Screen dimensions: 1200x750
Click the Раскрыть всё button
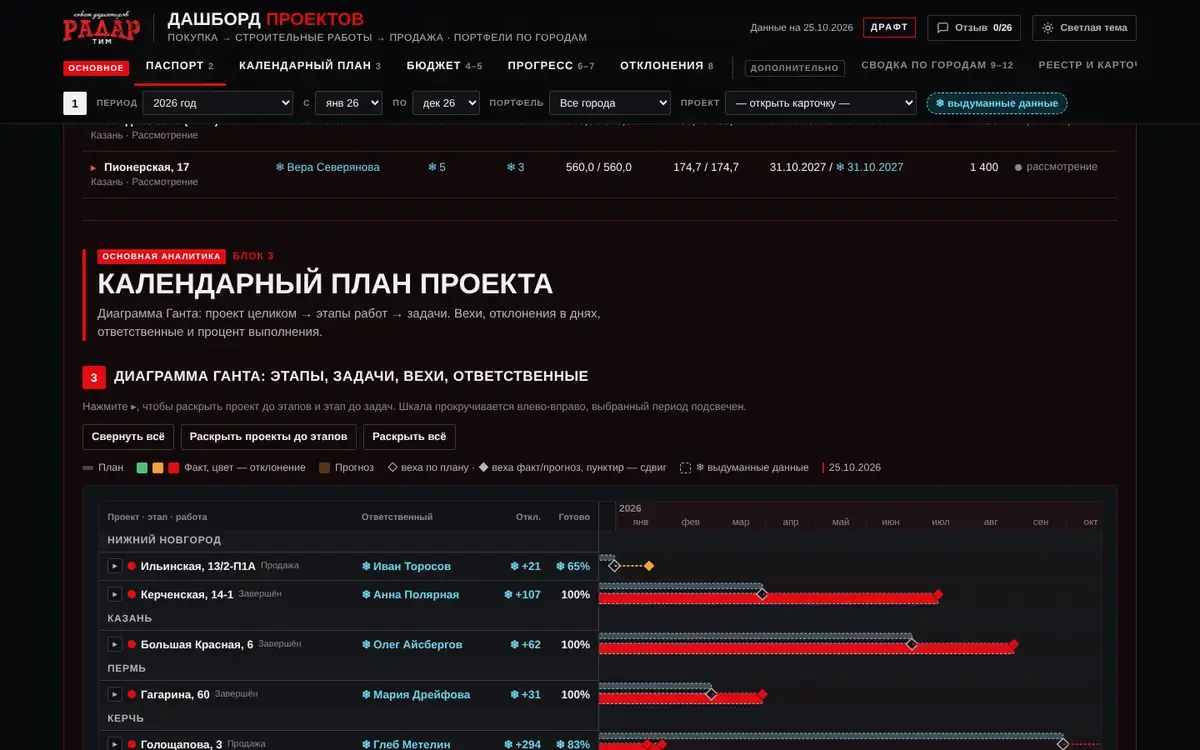coord(409,437)
